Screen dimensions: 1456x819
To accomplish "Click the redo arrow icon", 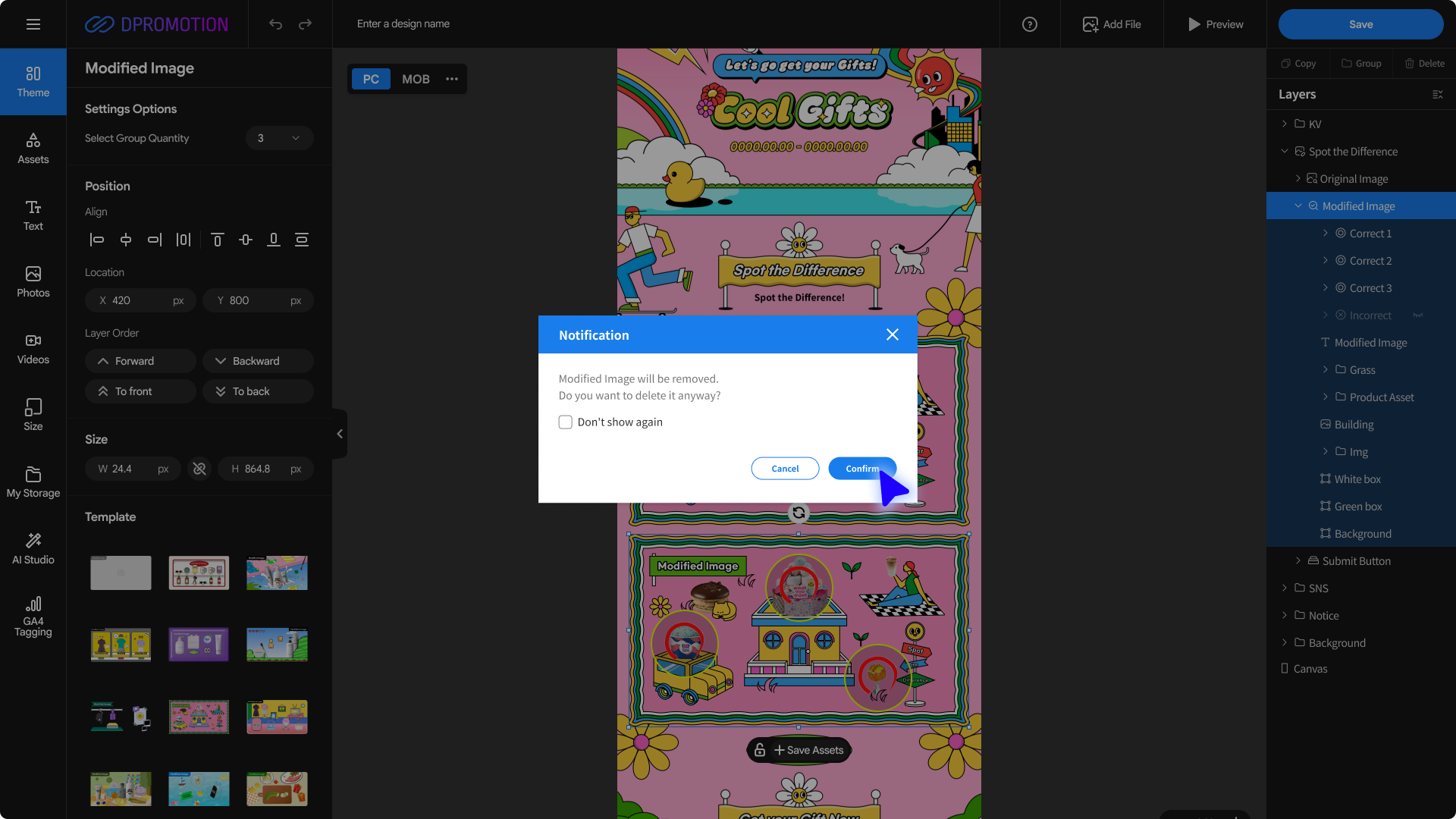I will [305, 24].
